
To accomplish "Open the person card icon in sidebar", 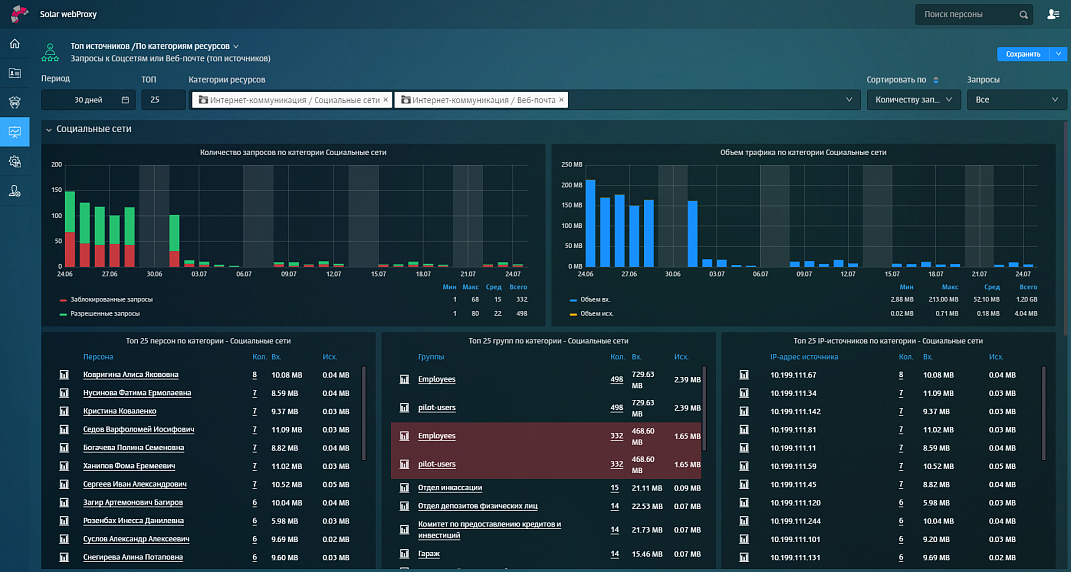I will [x=14, y=73].
